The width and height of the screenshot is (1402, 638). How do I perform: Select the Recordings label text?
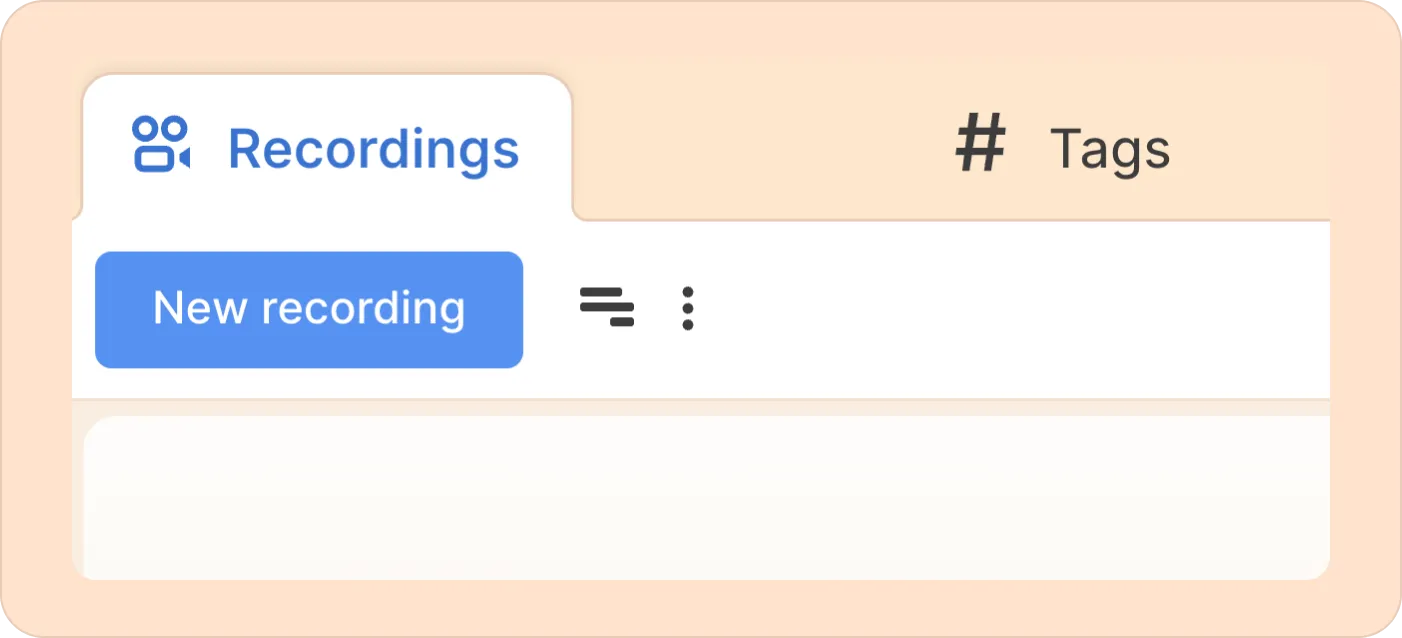(374, 148)
